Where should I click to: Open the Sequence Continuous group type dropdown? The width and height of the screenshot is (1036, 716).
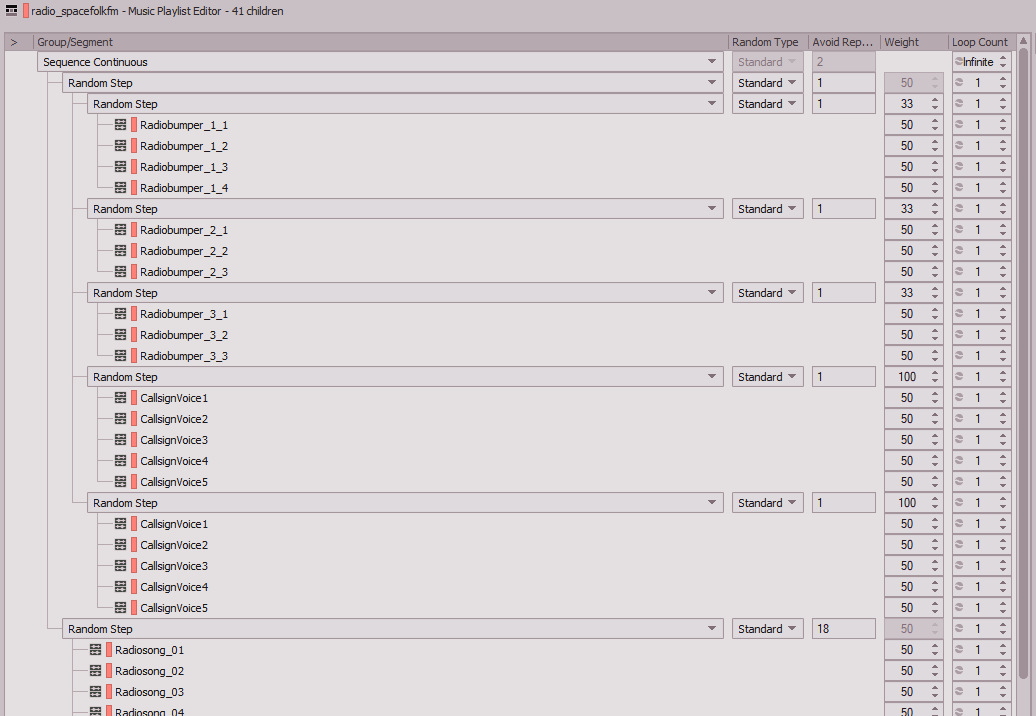click(712, 61)
